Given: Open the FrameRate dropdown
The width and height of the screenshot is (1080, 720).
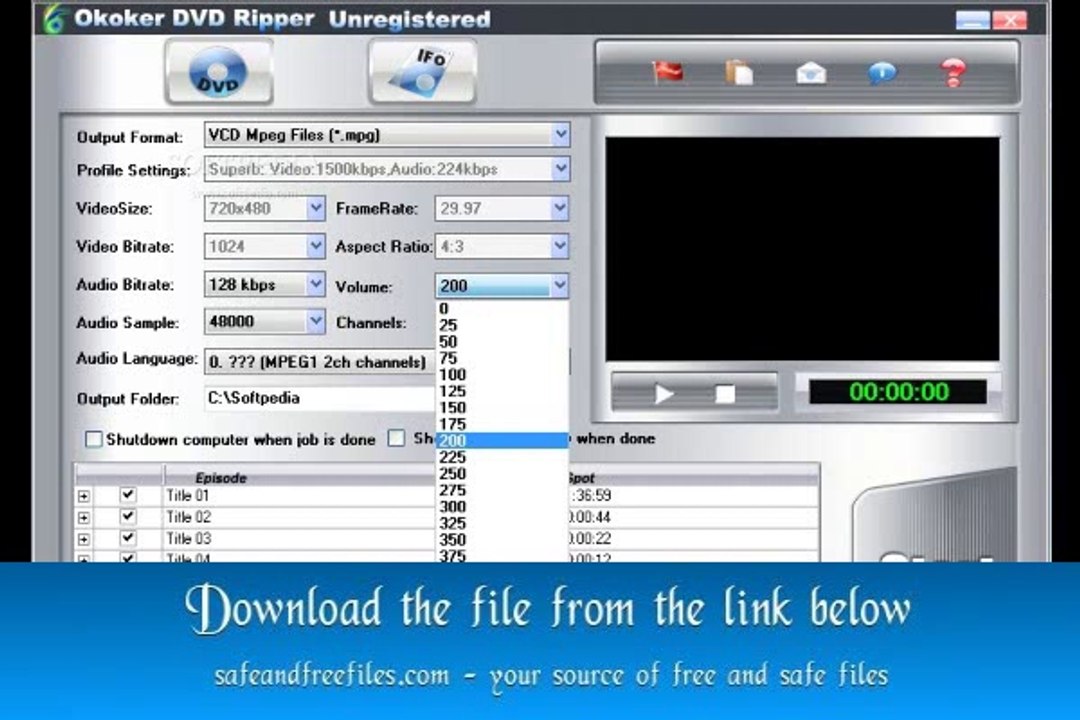Looking at the screenshot, I should pyautogui.click(x=559, y=208).
